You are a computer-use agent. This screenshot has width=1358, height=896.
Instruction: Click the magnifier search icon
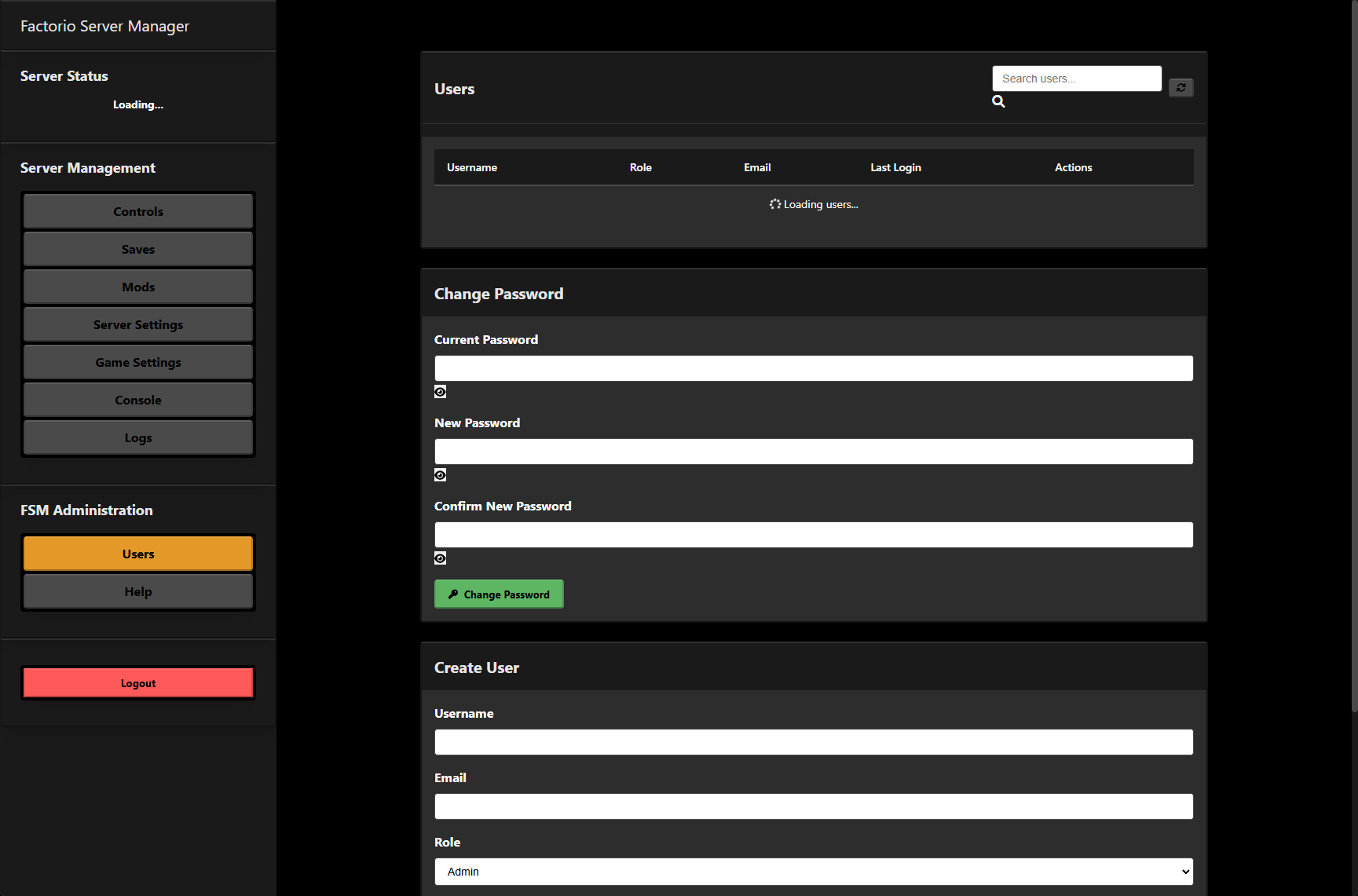(x=998, y=101)
